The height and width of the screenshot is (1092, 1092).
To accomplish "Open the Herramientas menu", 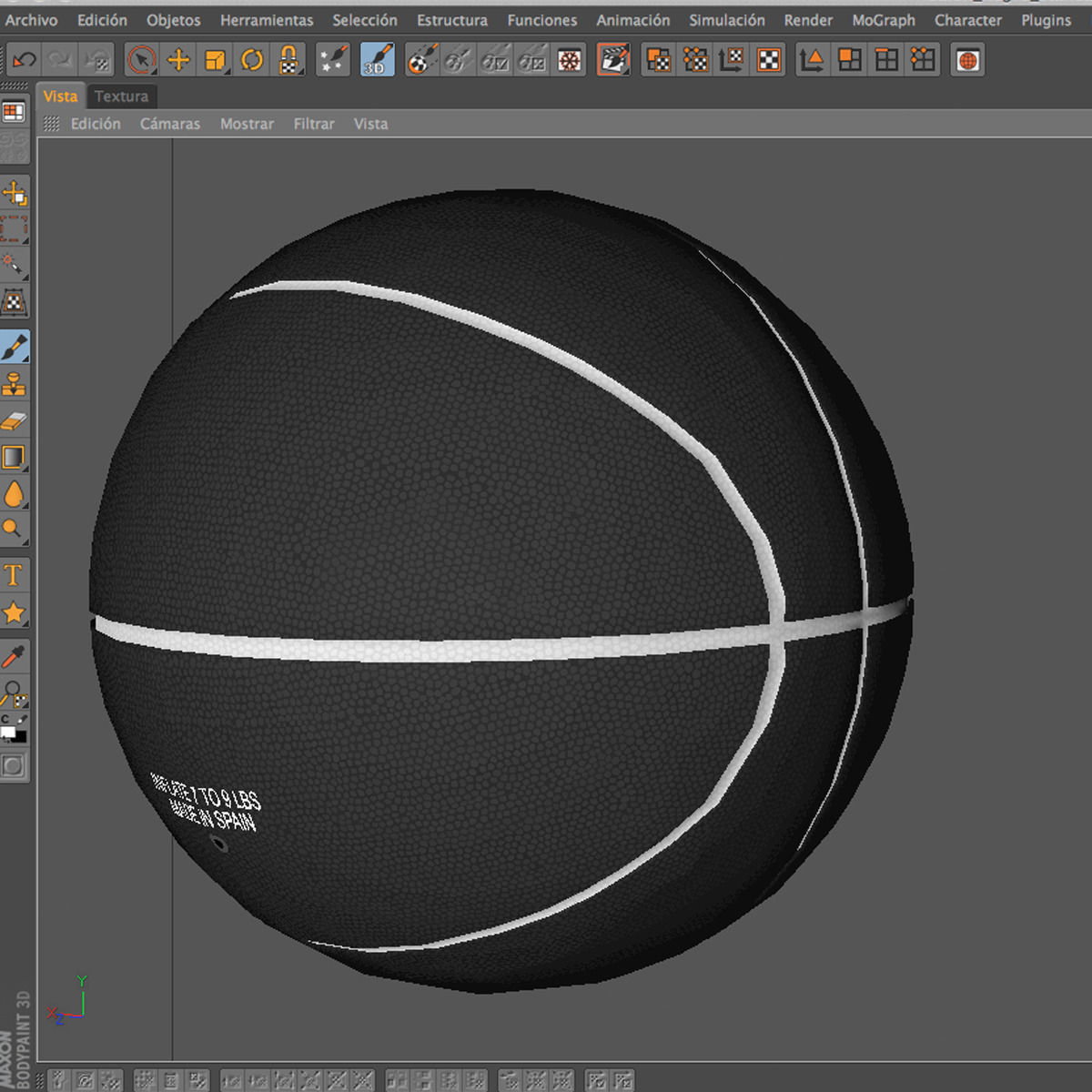I will [x=266, y=20].
